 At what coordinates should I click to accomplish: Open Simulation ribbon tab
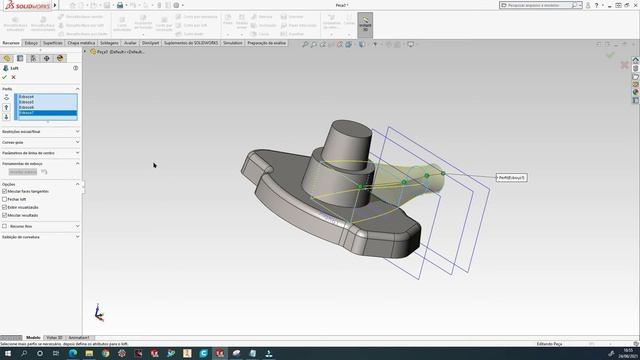pyautogui.click(x=233, y=43)
